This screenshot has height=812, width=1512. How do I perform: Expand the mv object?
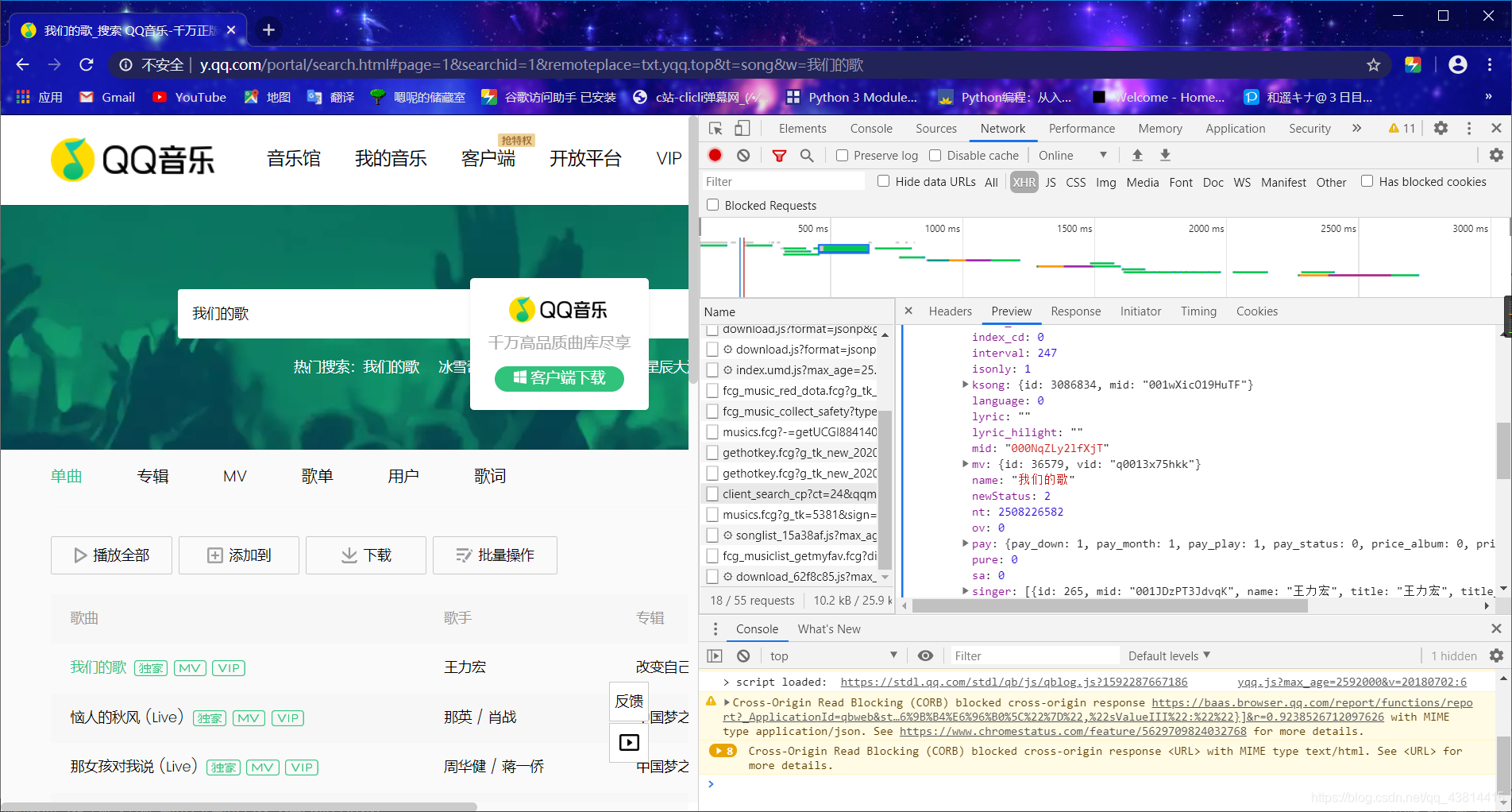click(965, 464)
